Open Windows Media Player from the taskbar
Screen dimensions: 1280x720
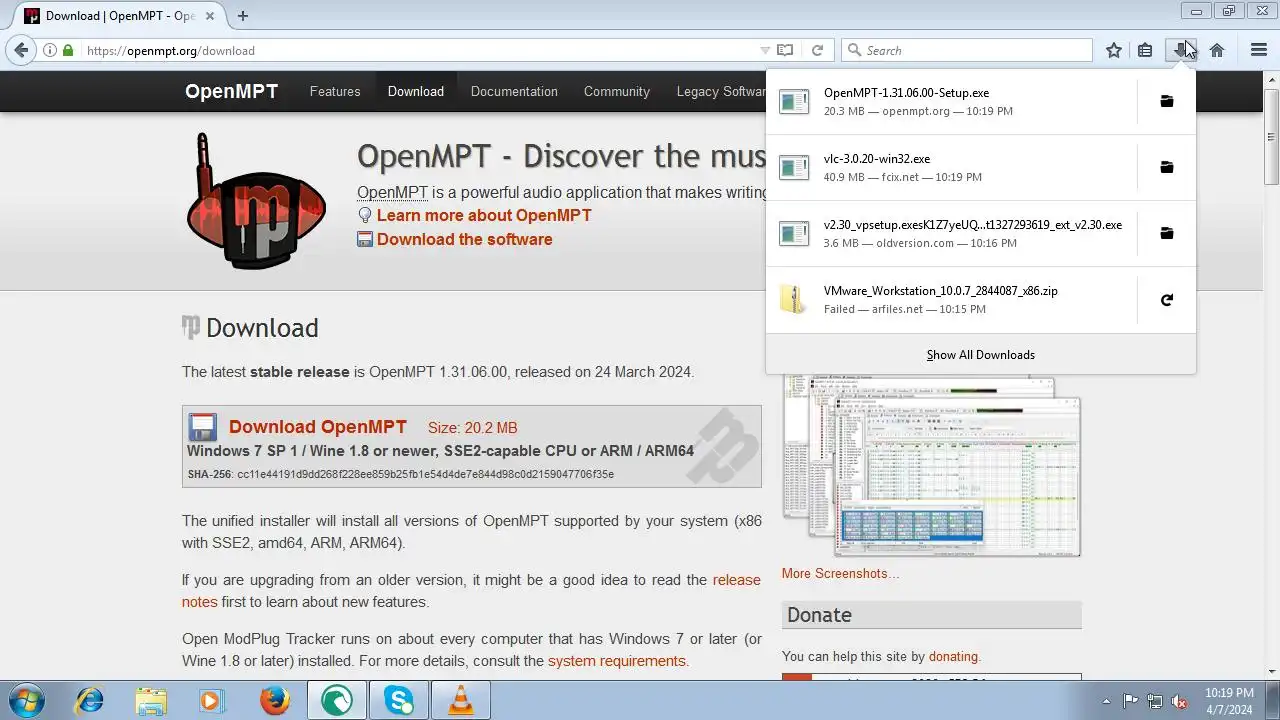(211, 700)
